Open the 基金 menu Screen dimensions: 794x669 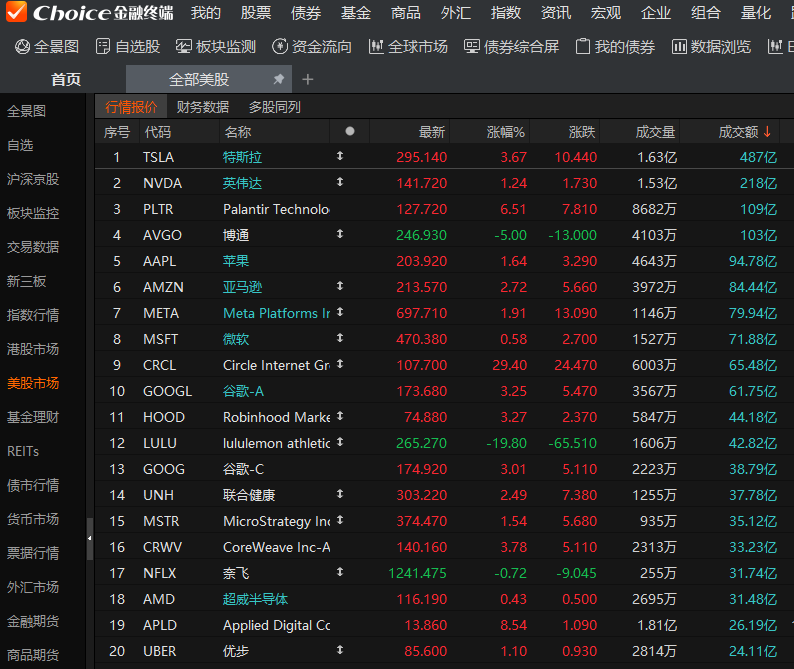click(x=356, y=13)
